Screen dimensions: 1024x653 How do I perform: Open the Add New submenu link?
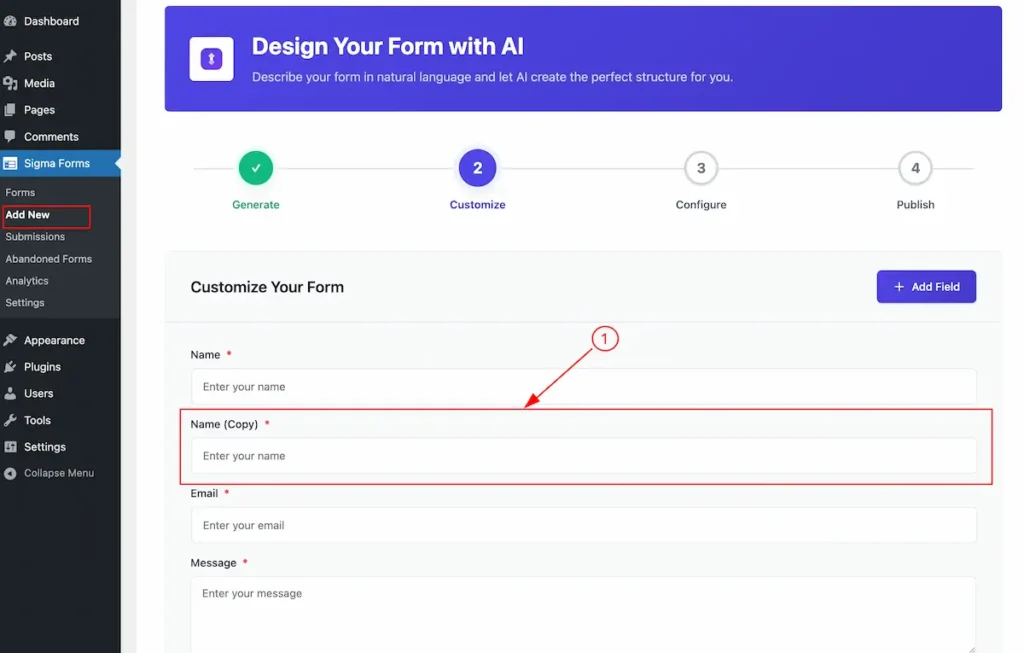click(27, 215)
